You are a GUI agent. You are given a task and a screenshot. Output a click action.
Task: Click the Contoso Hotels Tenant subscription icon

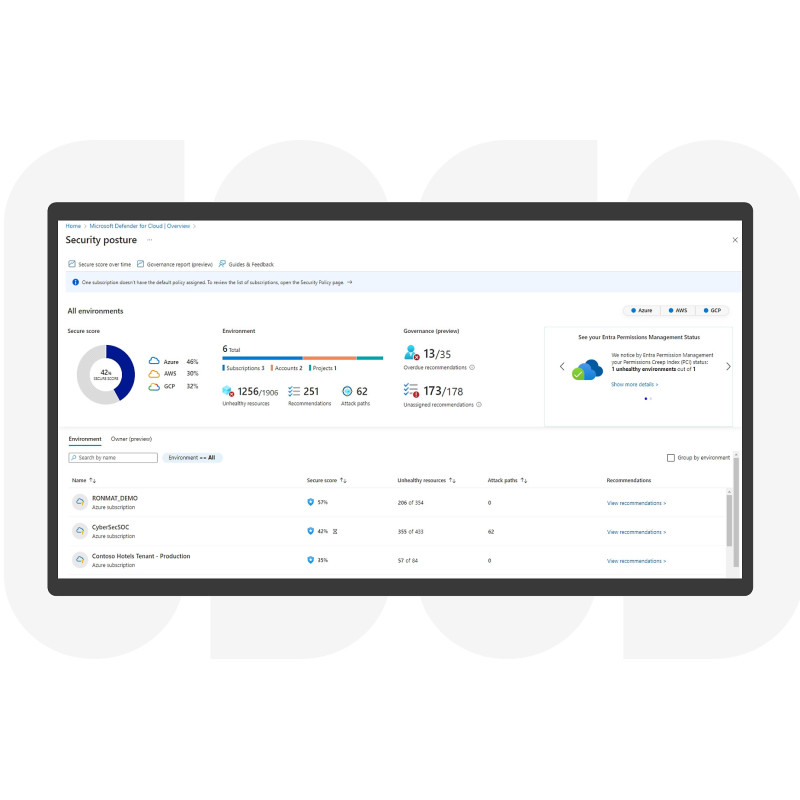click(80, 560)
